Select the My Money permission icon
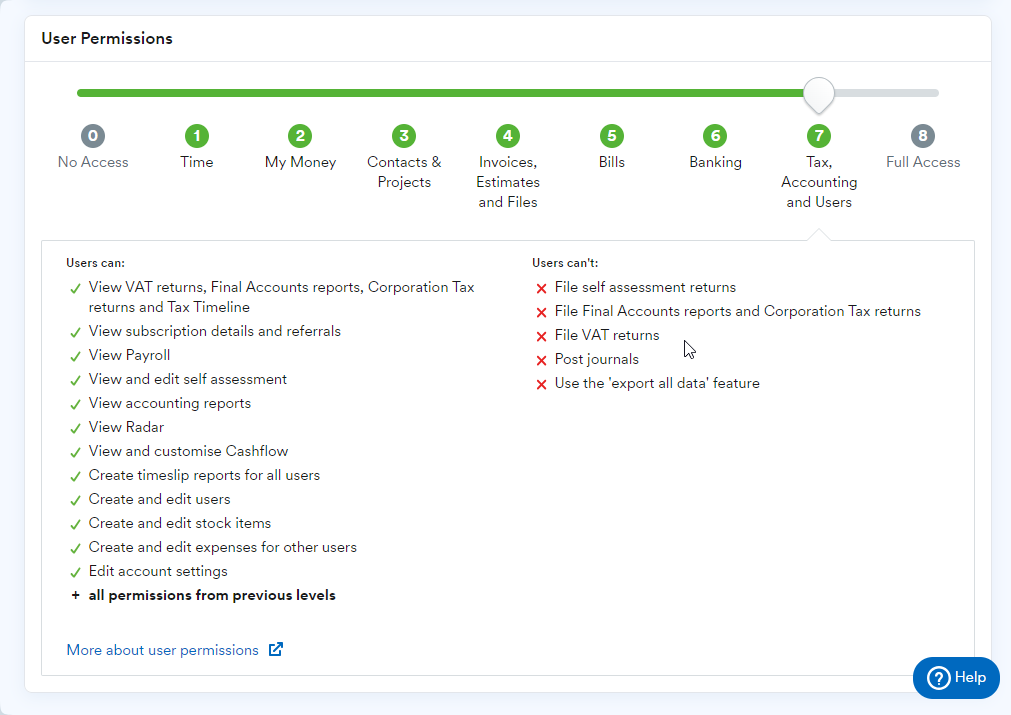 coord(300,135)
